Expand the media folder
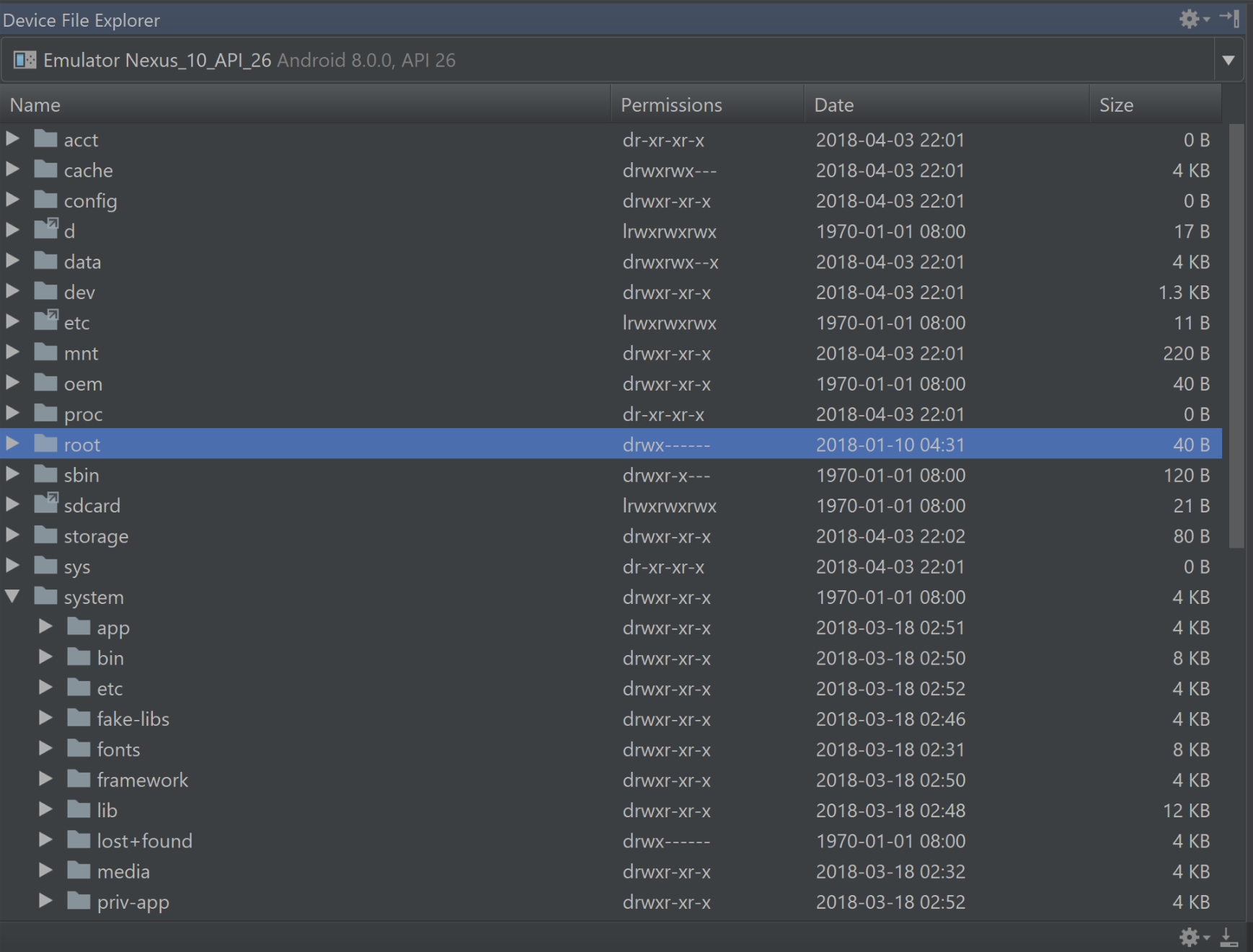The width and height of the screenshot is (1253, 952). [45, 871]
